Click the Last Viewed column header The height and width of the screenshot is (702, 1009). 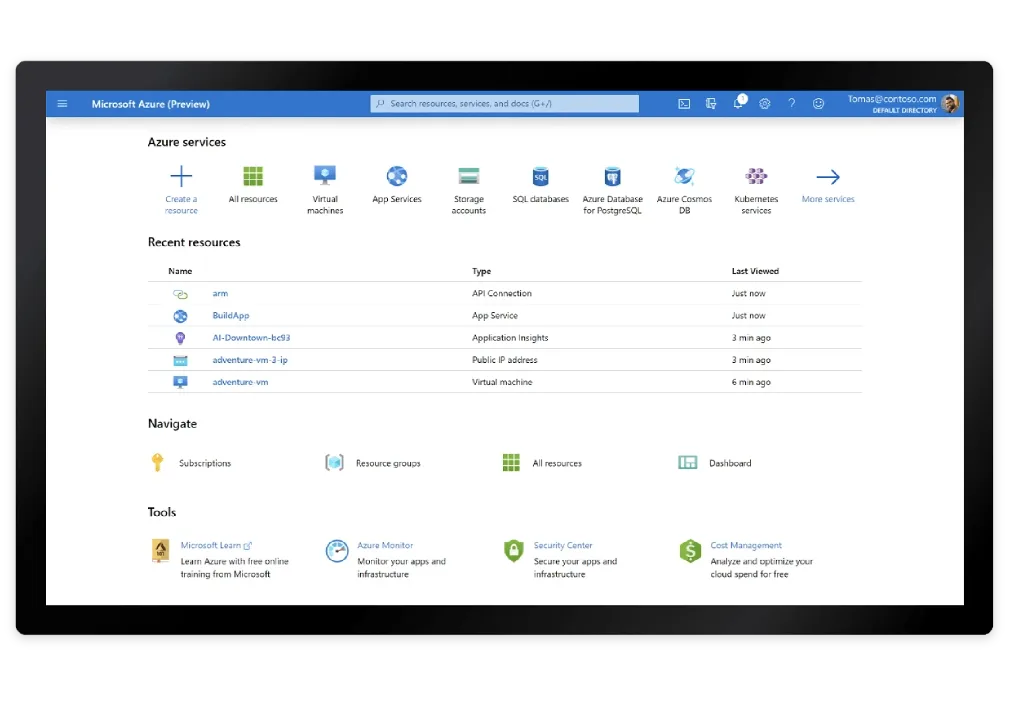pos(755,272)
